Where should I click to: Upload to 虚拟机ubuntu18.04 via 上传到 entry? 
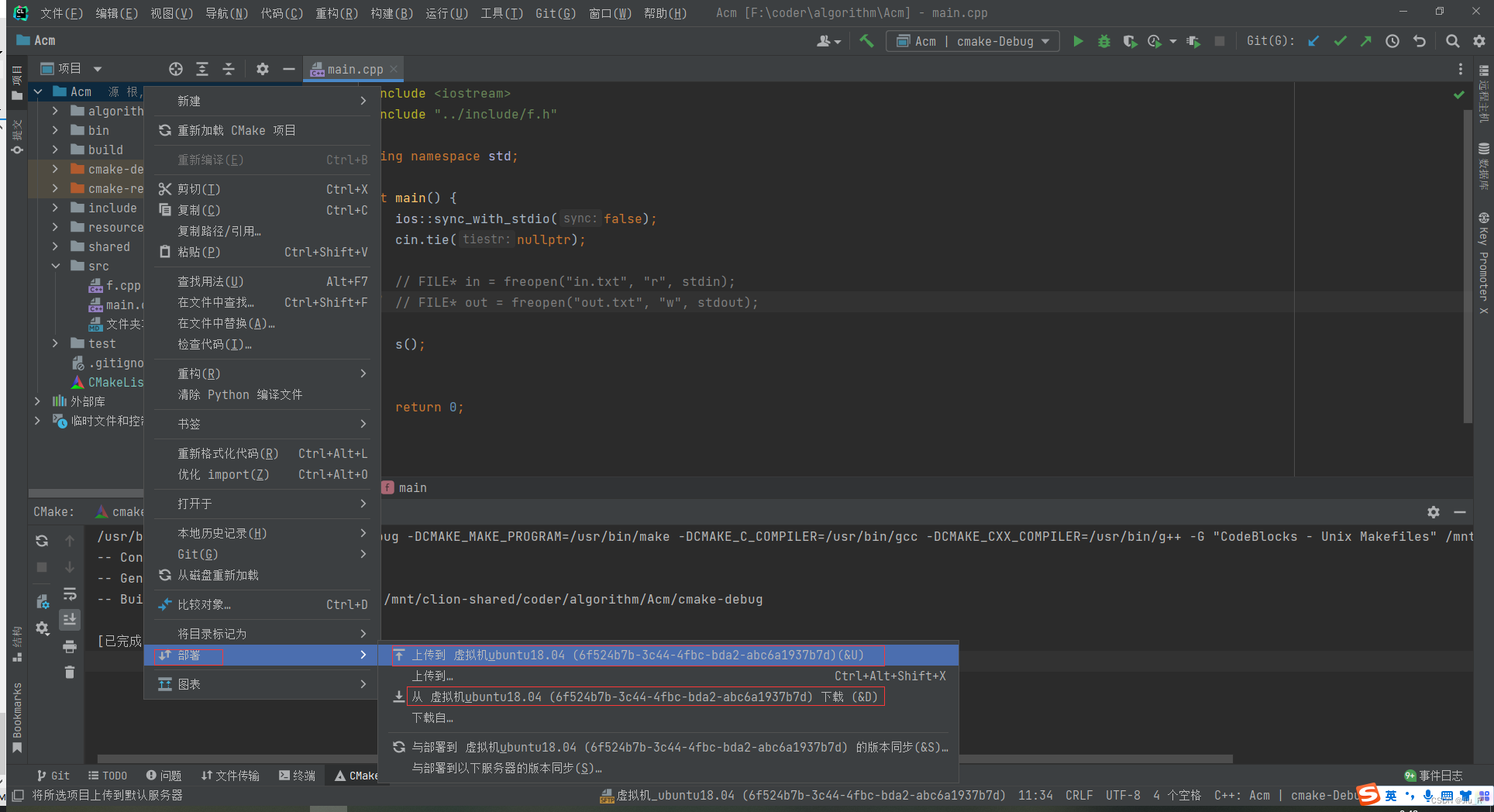pyautogui.click(x=668, y=655)
